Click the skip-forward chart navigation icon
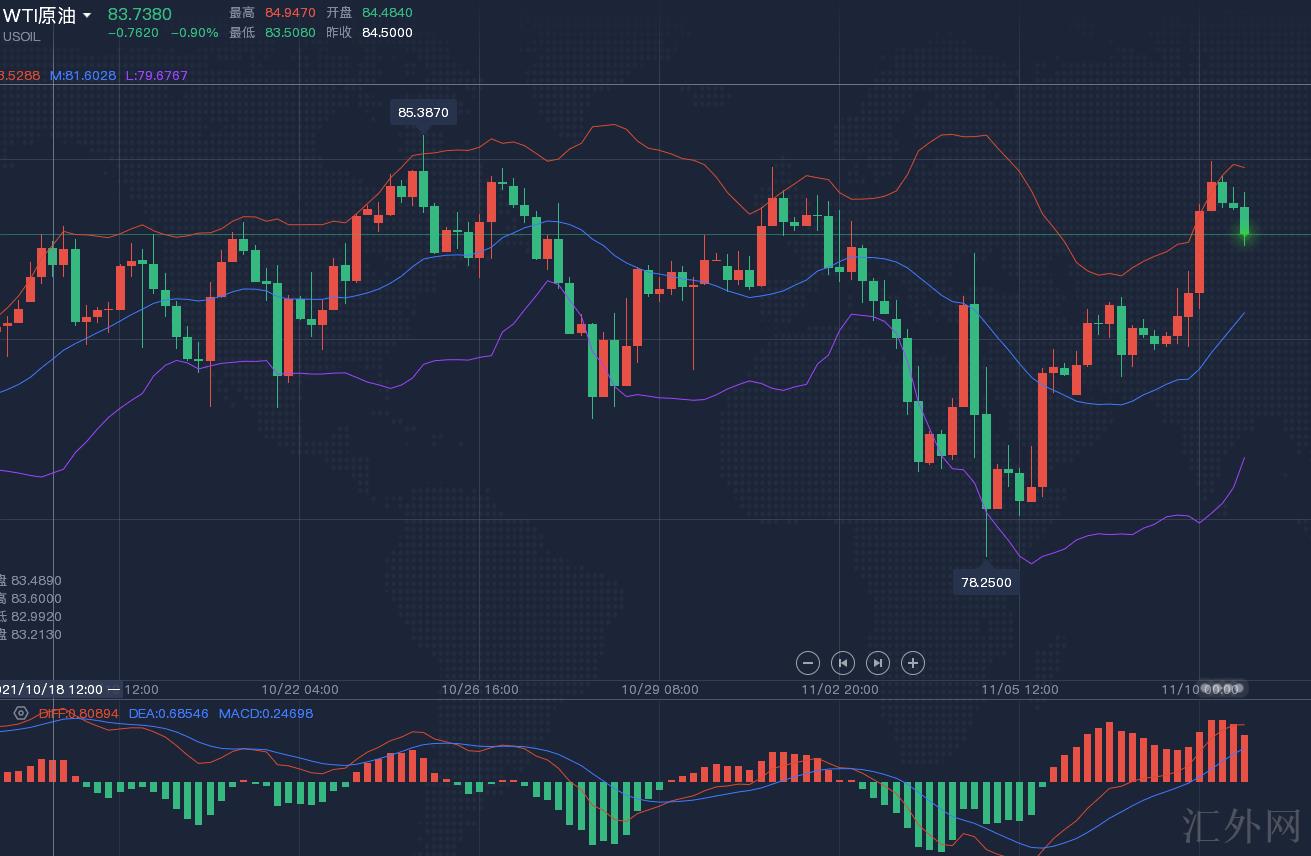The image size is (1311, 856). pos(877,662)
